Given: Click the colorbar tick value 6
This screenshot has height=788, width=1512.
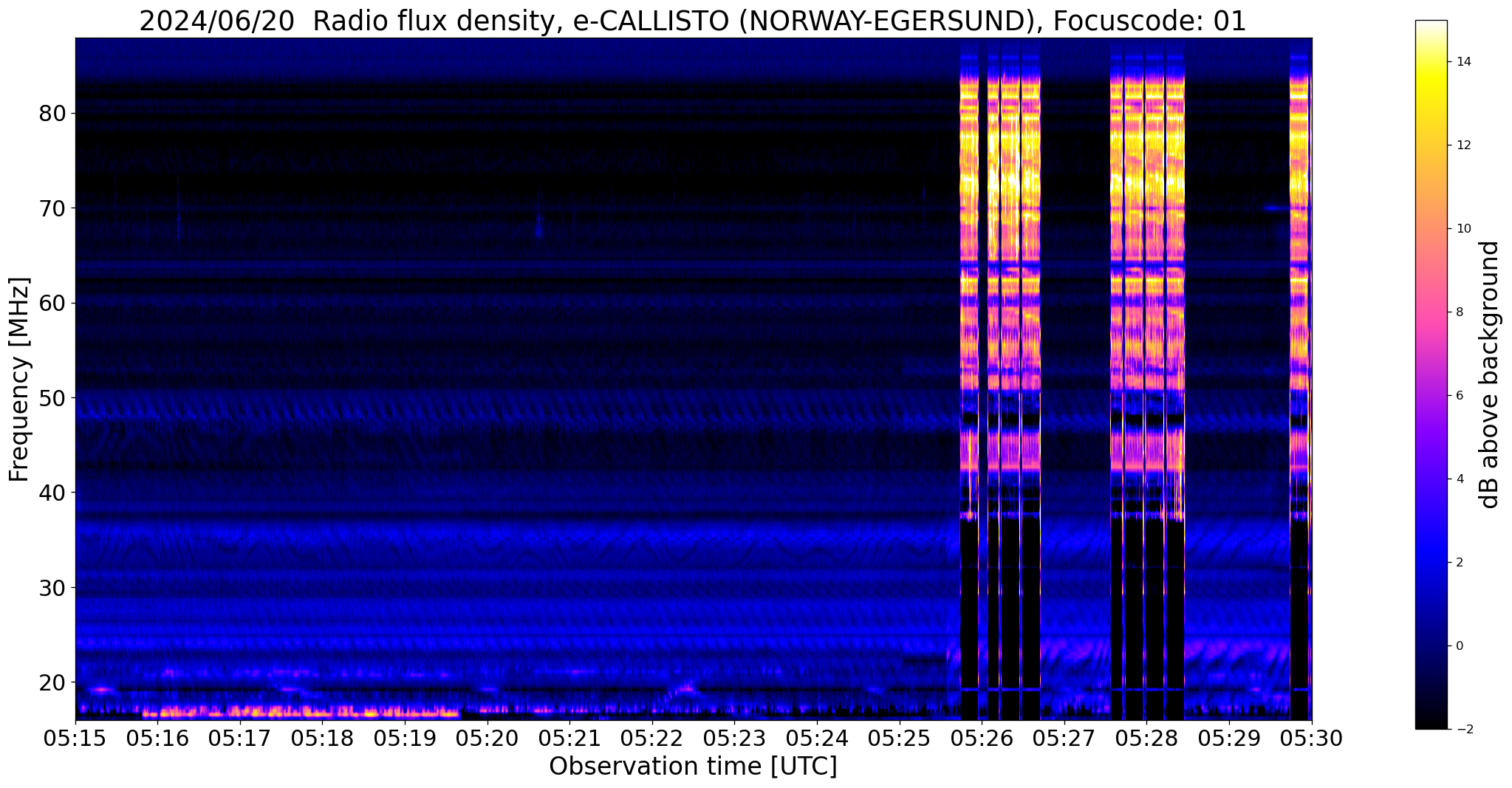Looking at the screenshot, I should [x=1459, y=395].
